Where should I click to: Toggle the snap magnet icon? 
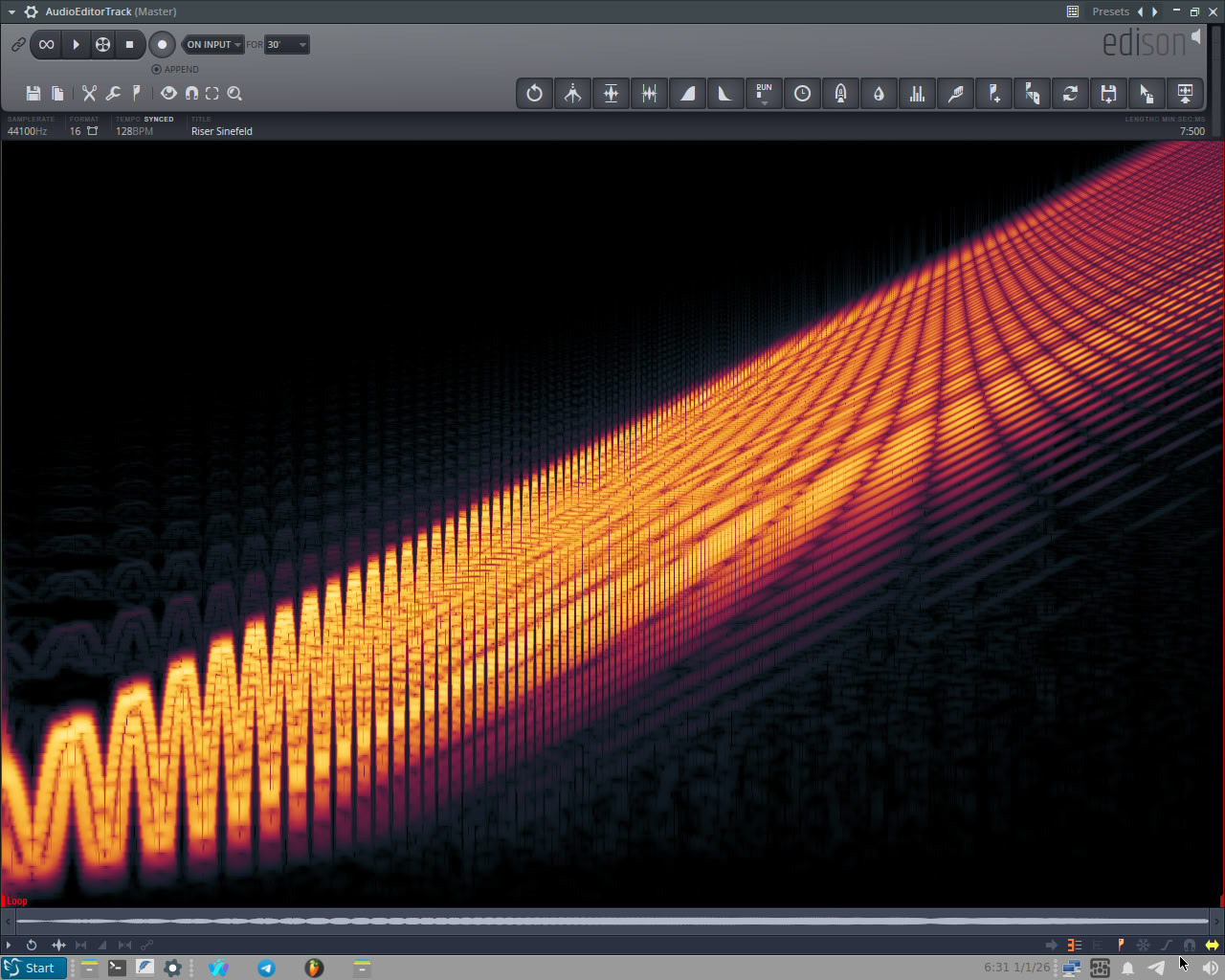(x=191, y=93)
